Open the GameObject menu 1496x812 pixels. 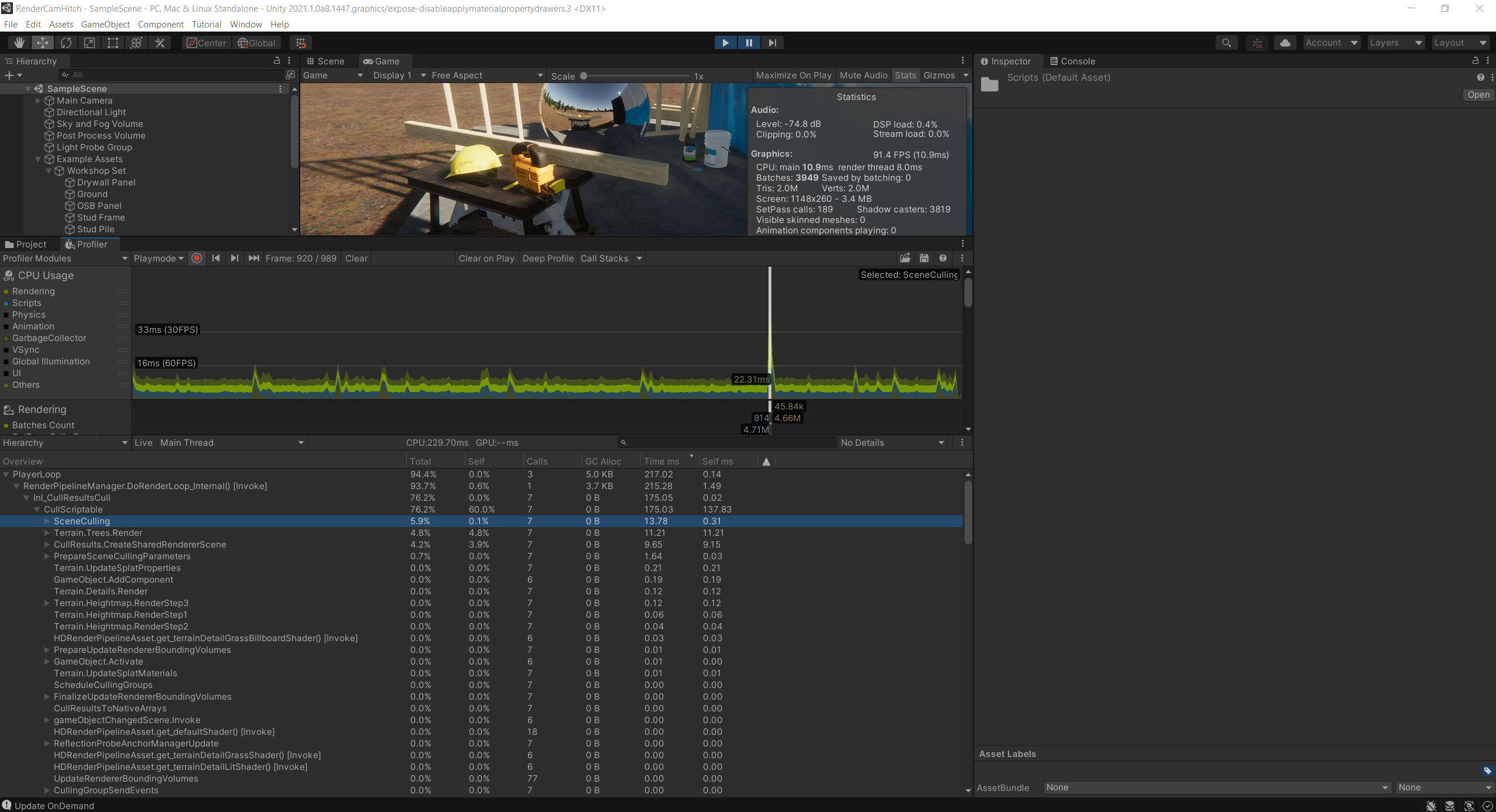click(x=105, y=25)
